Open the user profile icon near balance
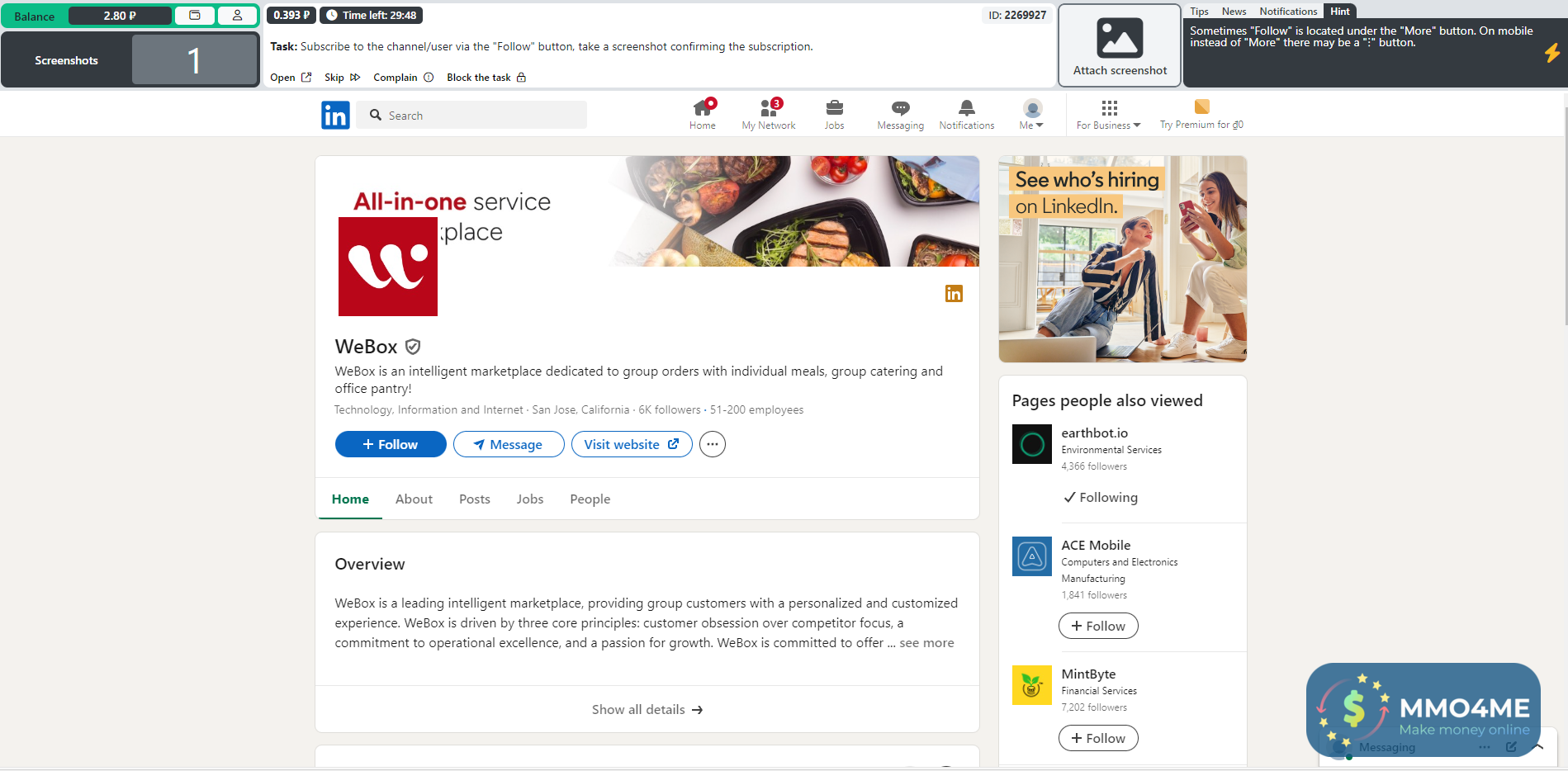 coord(238,16)
